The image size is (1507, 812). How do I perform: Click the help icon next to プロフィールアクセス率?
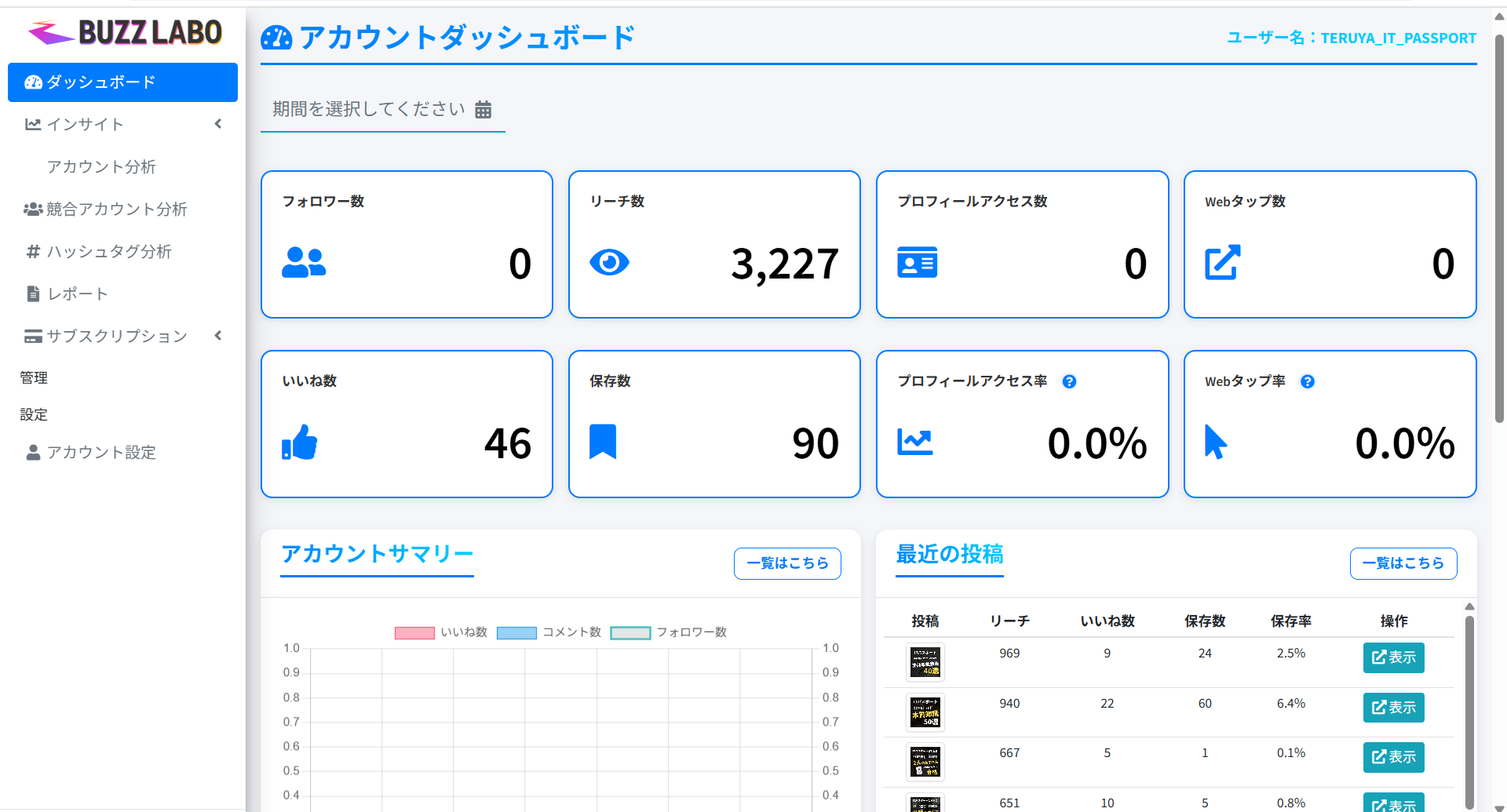point(1069,381)
